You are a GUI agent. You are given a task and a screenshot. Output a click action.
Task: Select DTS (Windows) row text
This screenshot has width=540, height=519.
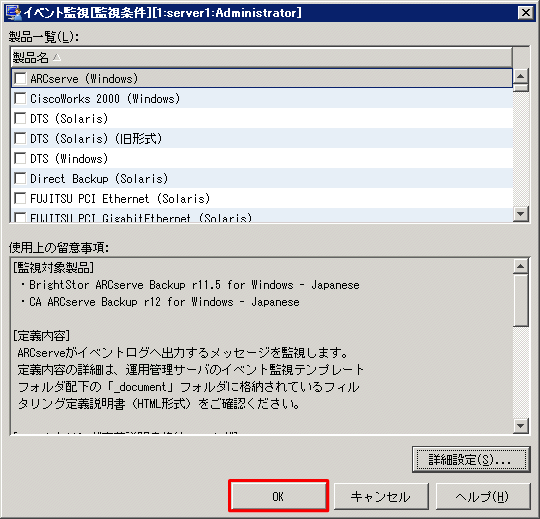69,159
